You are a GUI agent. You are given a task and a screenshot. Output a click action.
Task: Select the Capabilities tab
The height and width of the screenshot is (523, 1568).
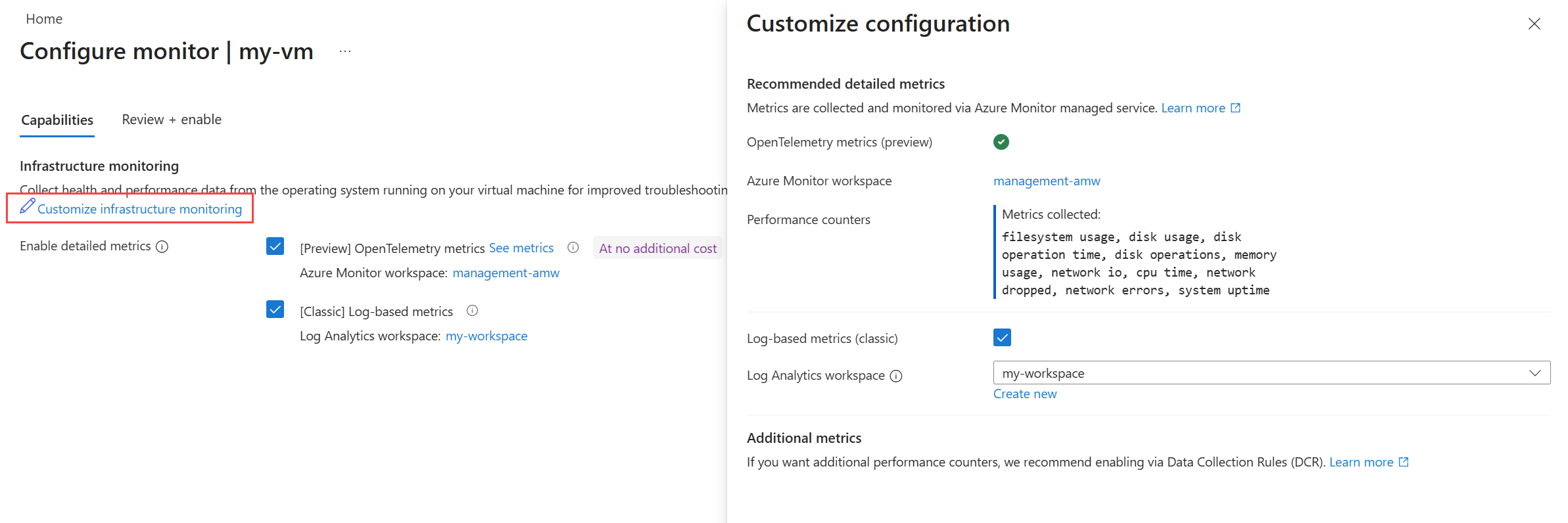[57, 120]
